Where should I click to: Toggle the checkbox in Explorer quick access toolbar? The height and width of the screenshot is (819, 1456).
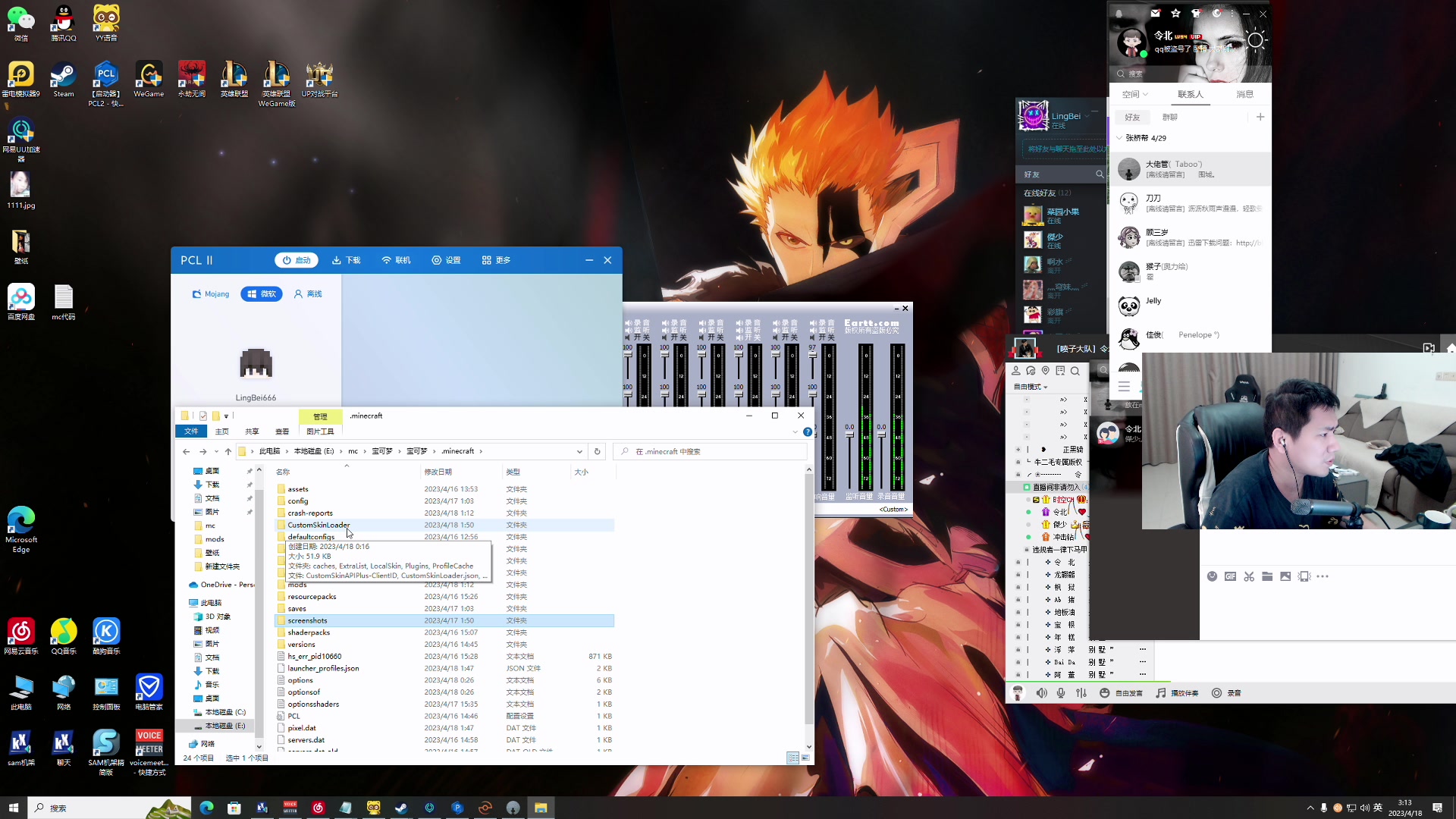point(203,416)
